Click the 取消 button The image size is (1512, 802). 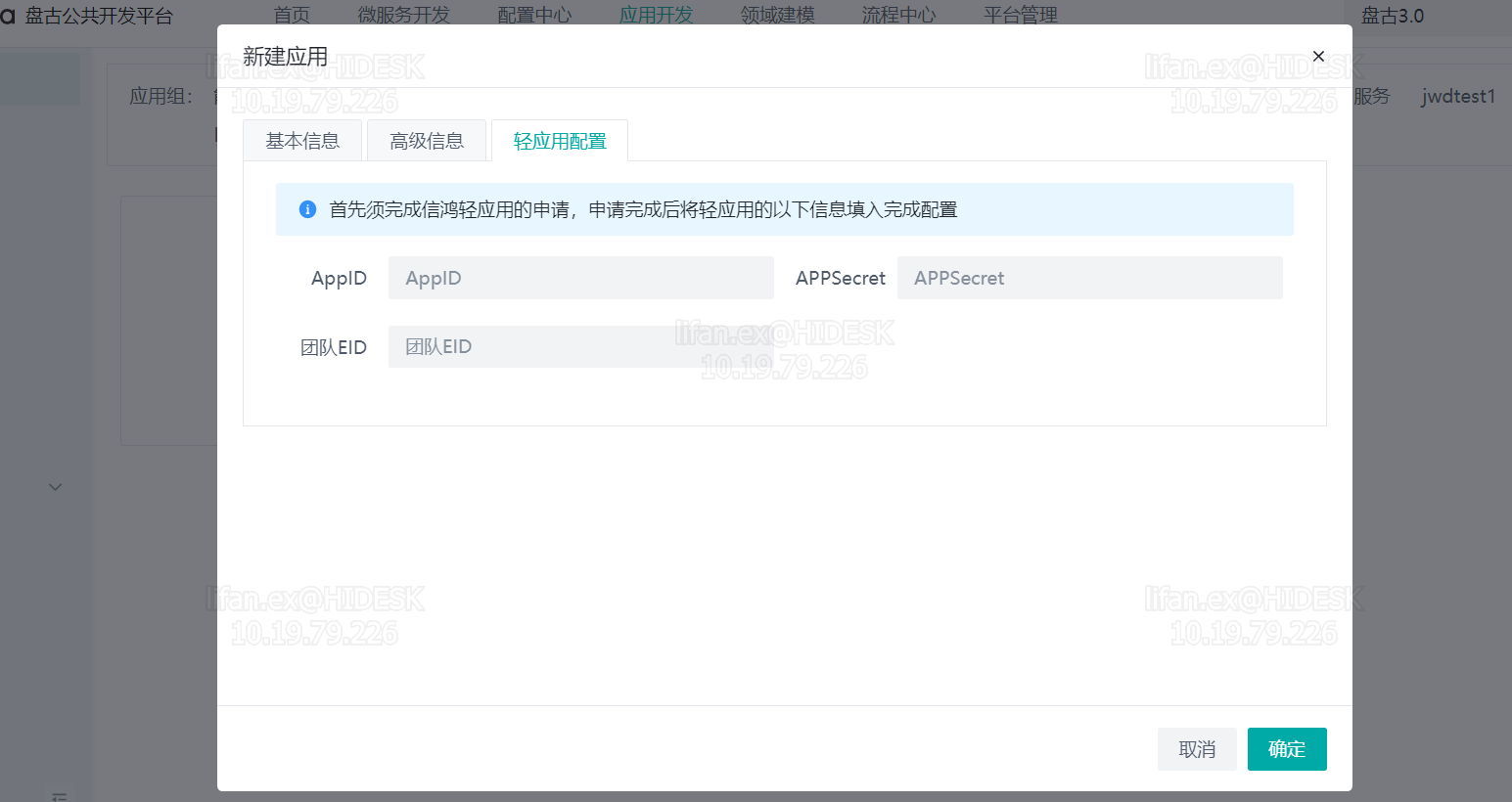click(1197, 749)
